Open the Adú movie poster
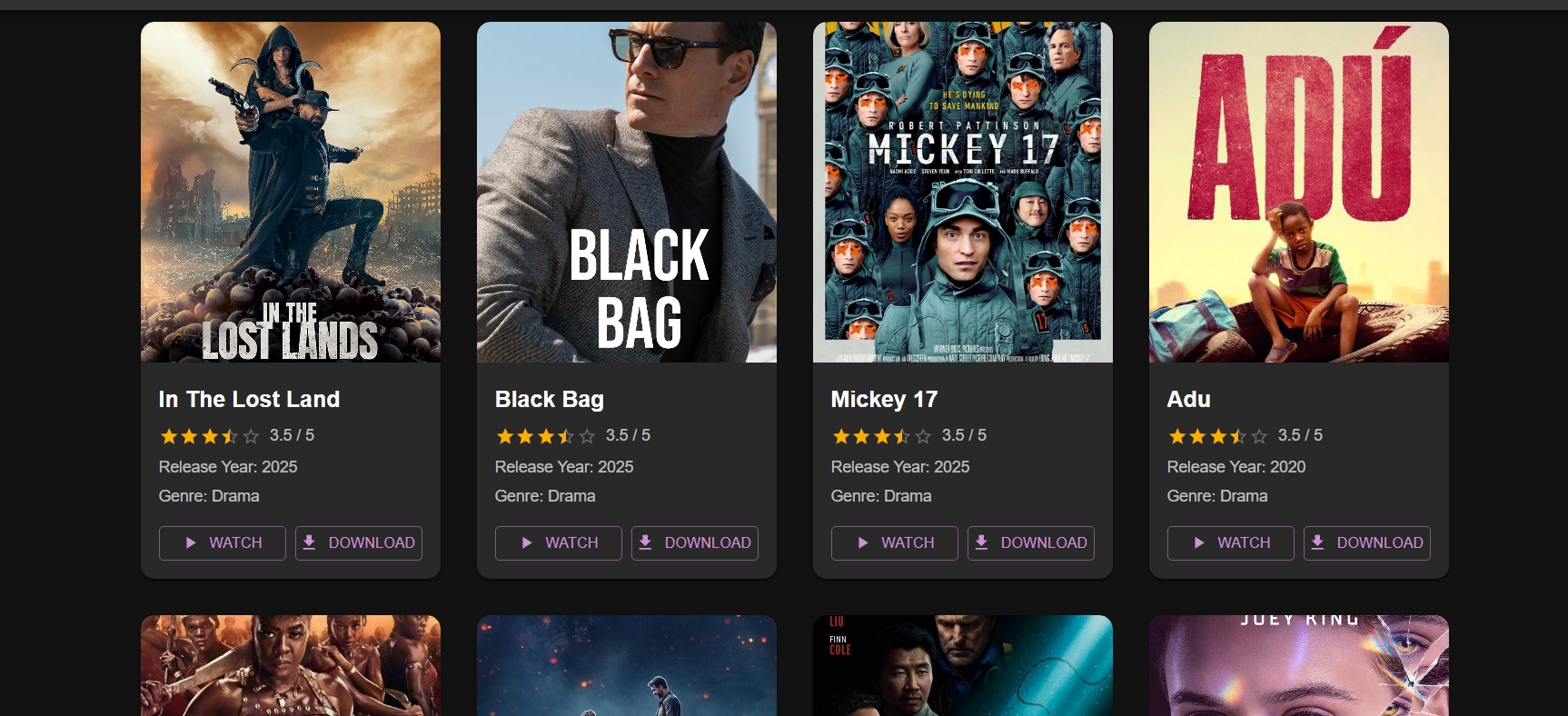Viewport: 1568px width, 716px height. pyautogui.click(x=1299, y=192)
